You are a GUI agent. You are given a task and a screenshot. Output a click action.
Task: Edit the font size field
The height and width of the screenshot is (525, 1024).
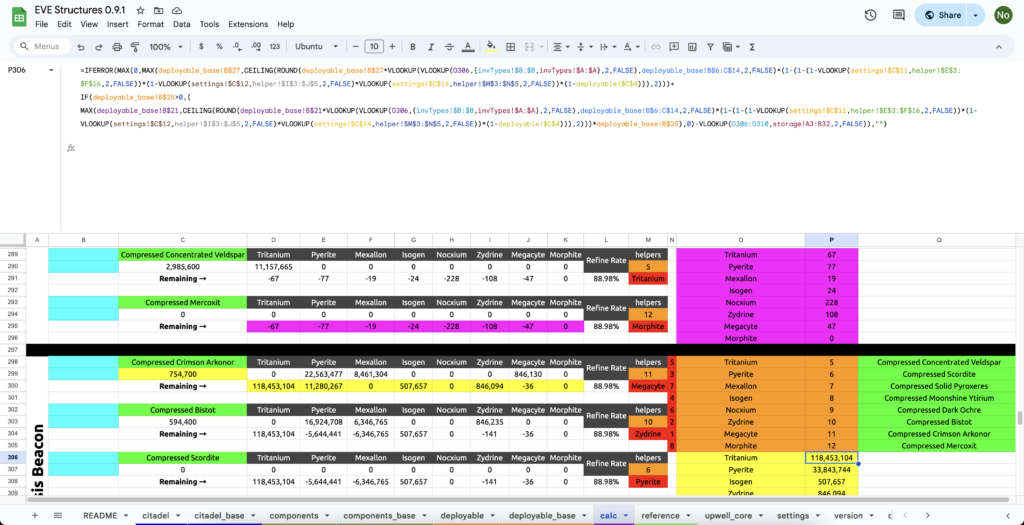coord(374,47)
